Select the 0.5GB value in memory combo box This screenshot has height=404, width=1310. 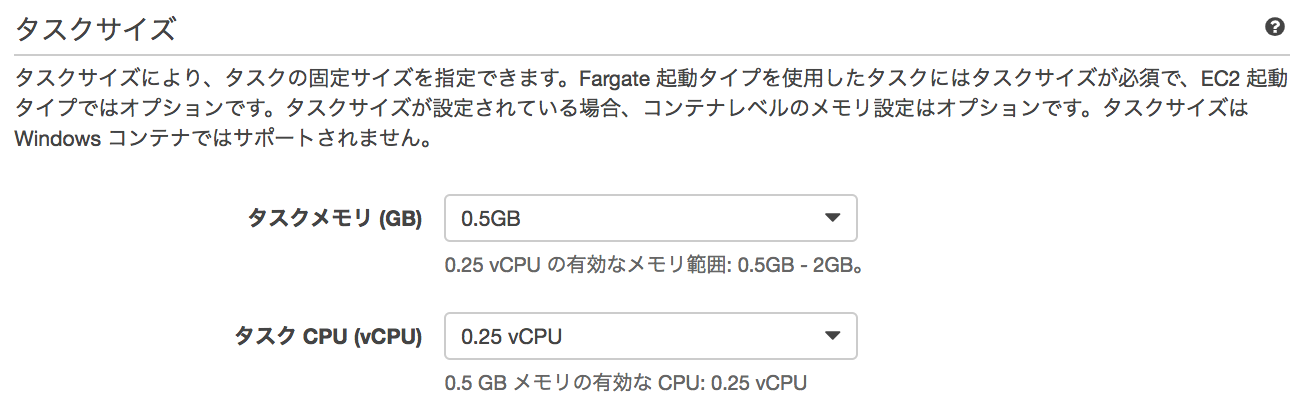point(491,218)
